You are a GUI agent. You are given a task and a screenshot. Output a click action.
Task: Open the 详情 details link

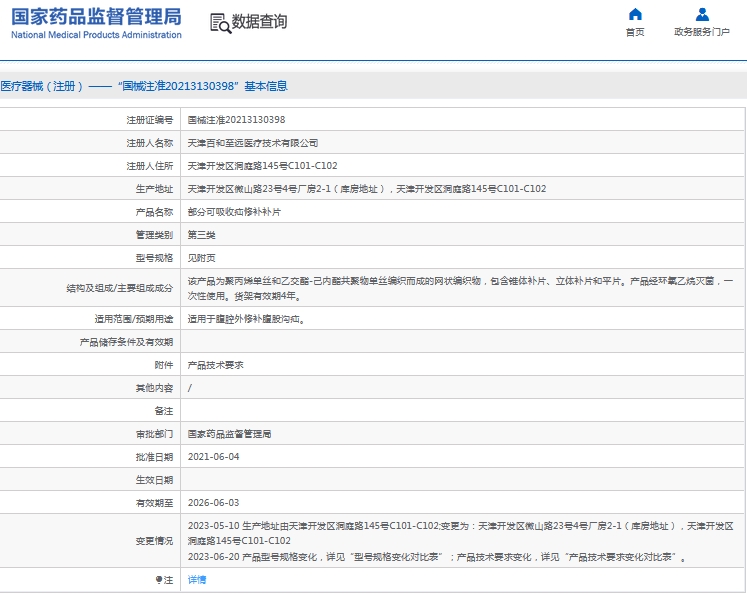[197, 579]
